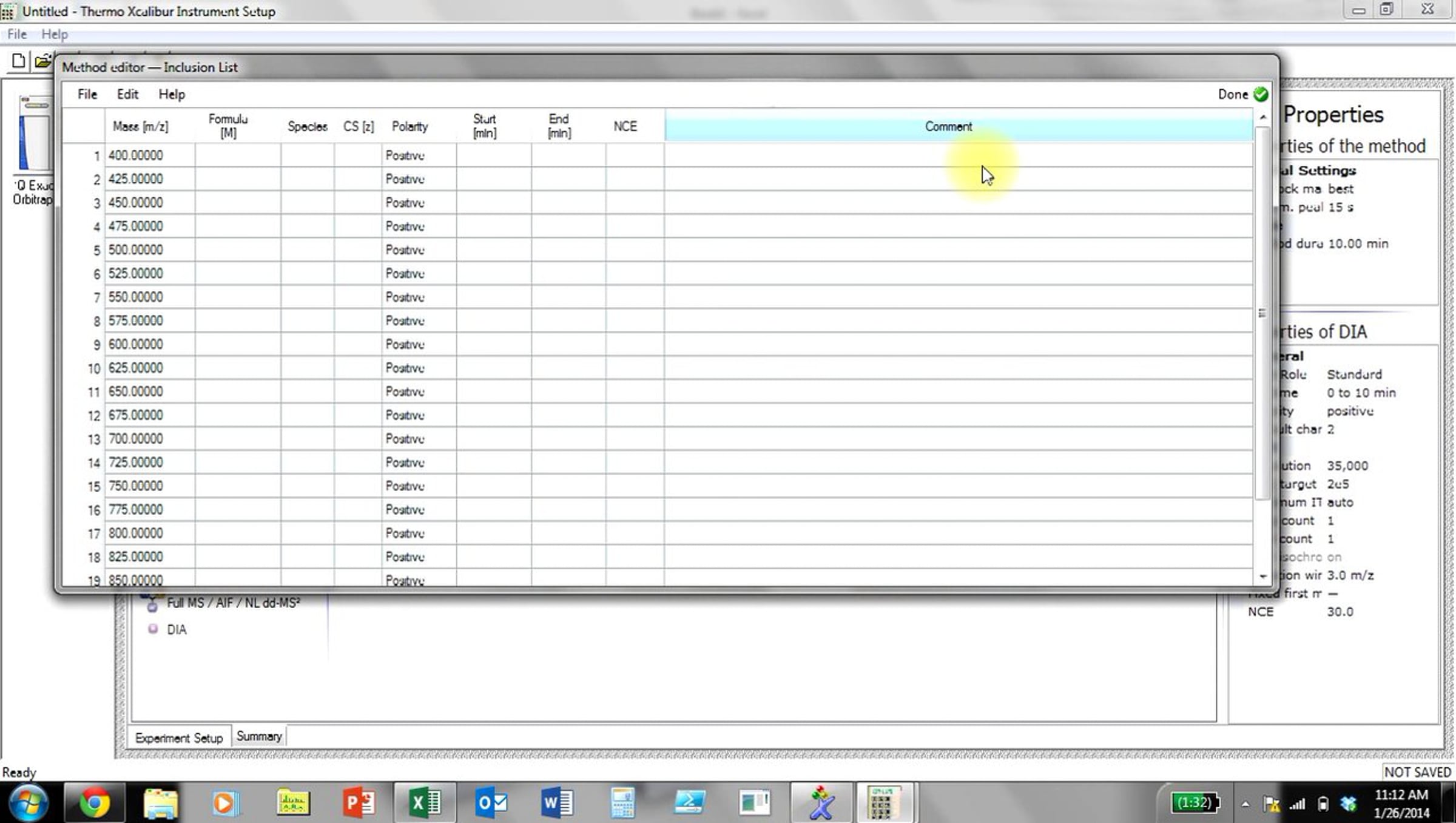Click Polarity cell of row 1
1456x823 pixels.
[419, 155]
